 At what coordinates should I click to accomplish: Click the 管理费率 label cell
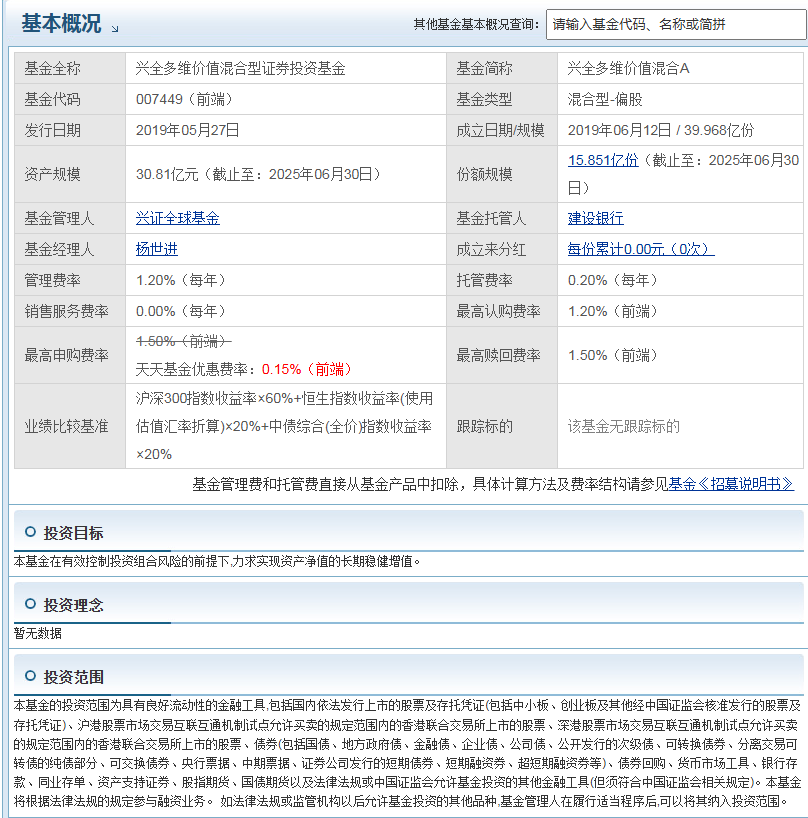coord(70,280)
